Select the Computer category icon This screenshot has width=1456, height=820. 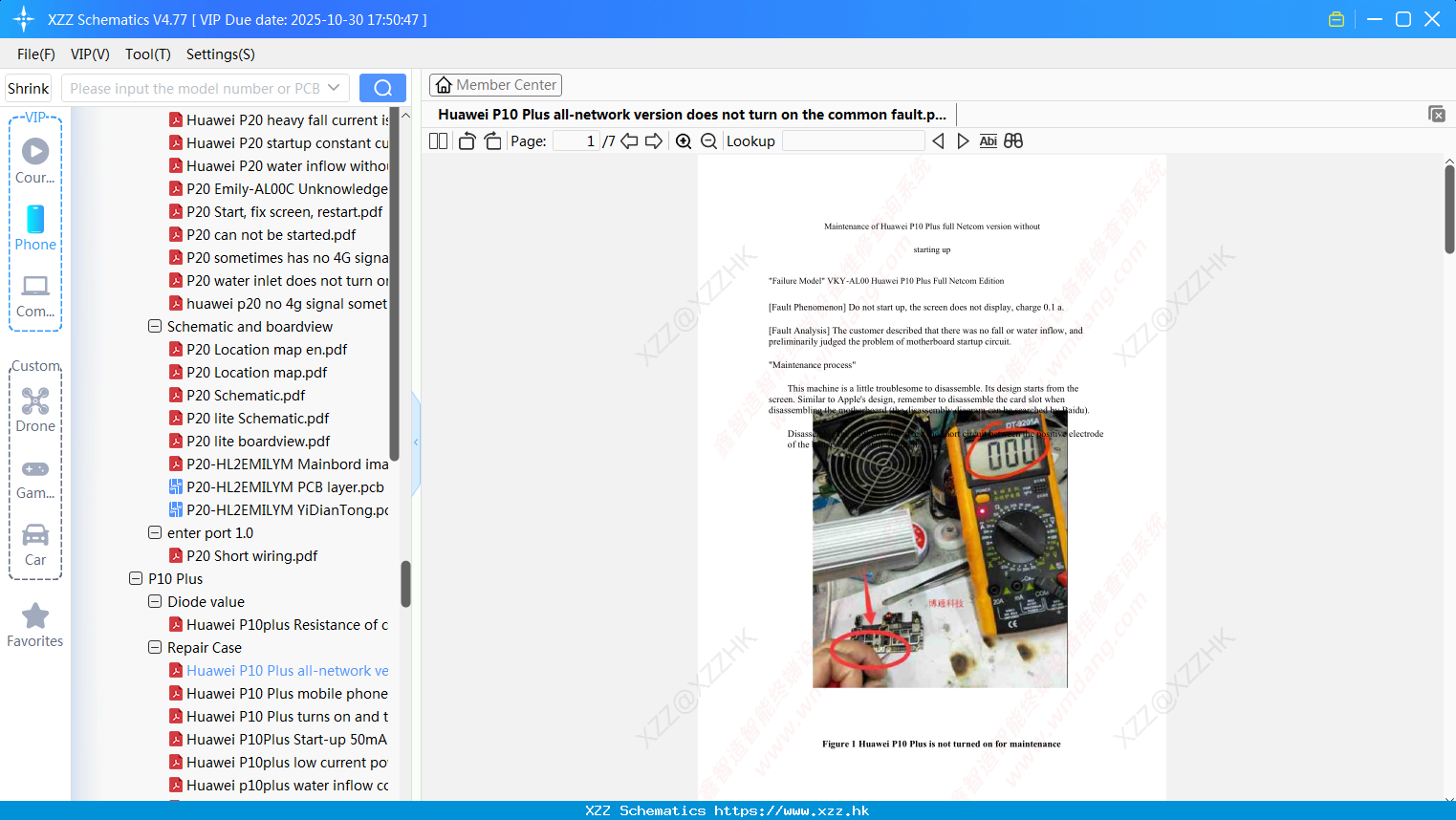(35, 296)
